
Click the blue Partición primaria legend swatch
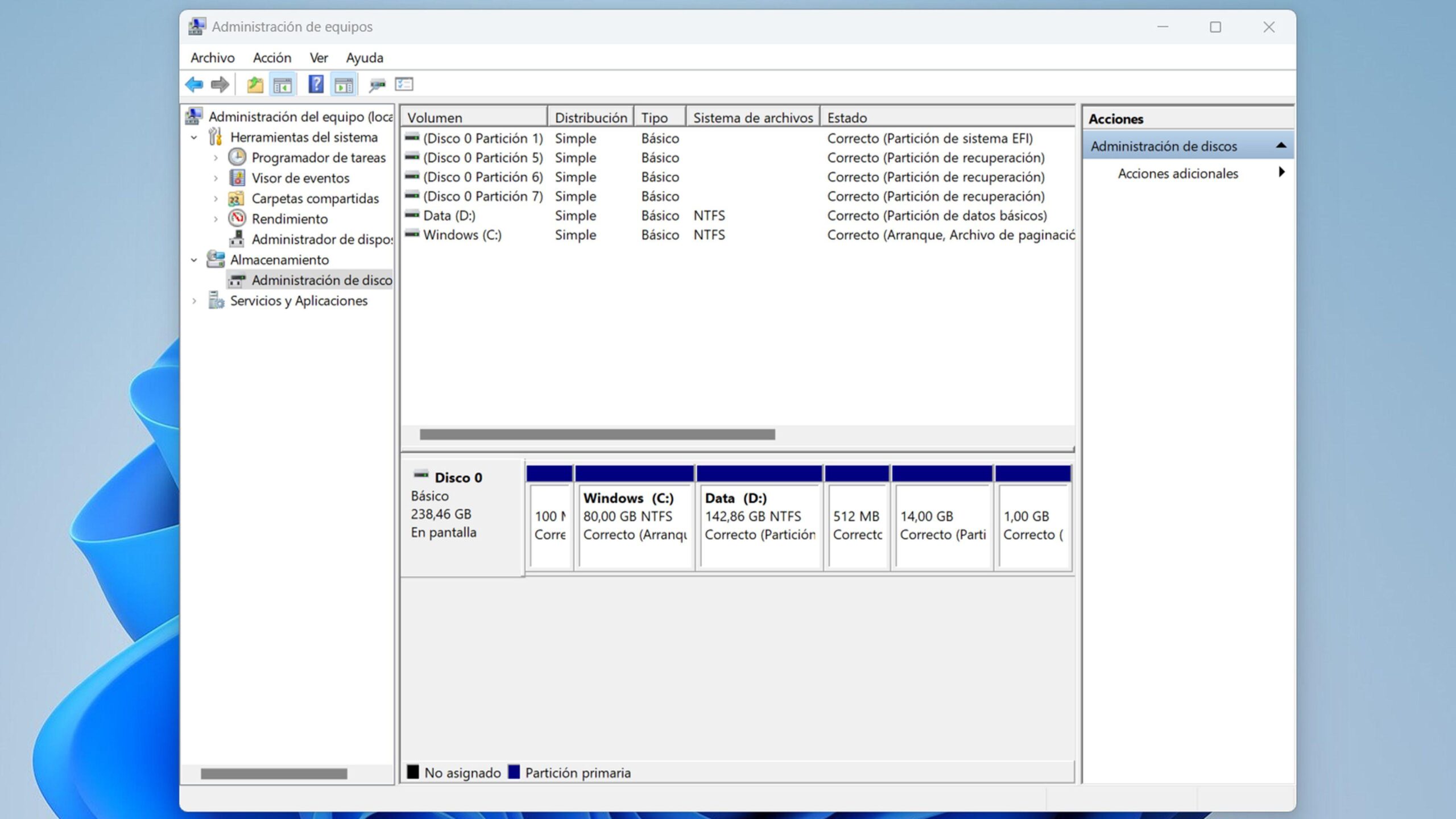coord(514,772)
